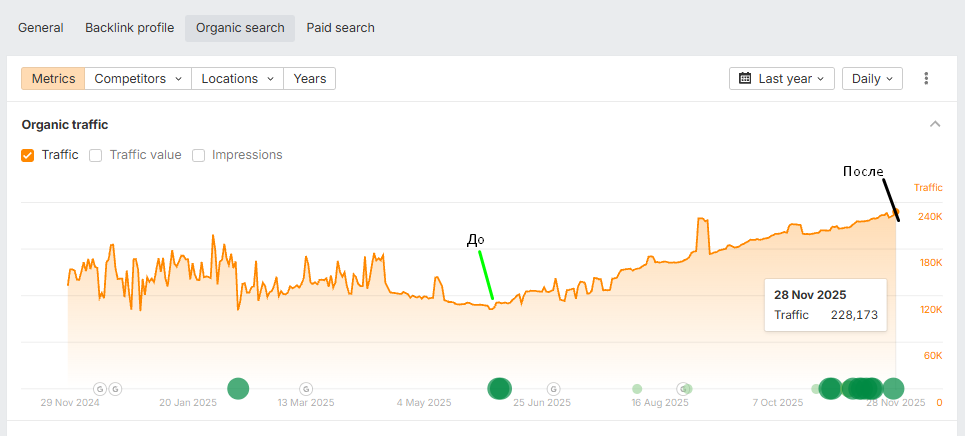Image resolution: width=965 pixels, height=436 pixels.
Task: Enable the Traffic value checkbox
Action: 96,155
